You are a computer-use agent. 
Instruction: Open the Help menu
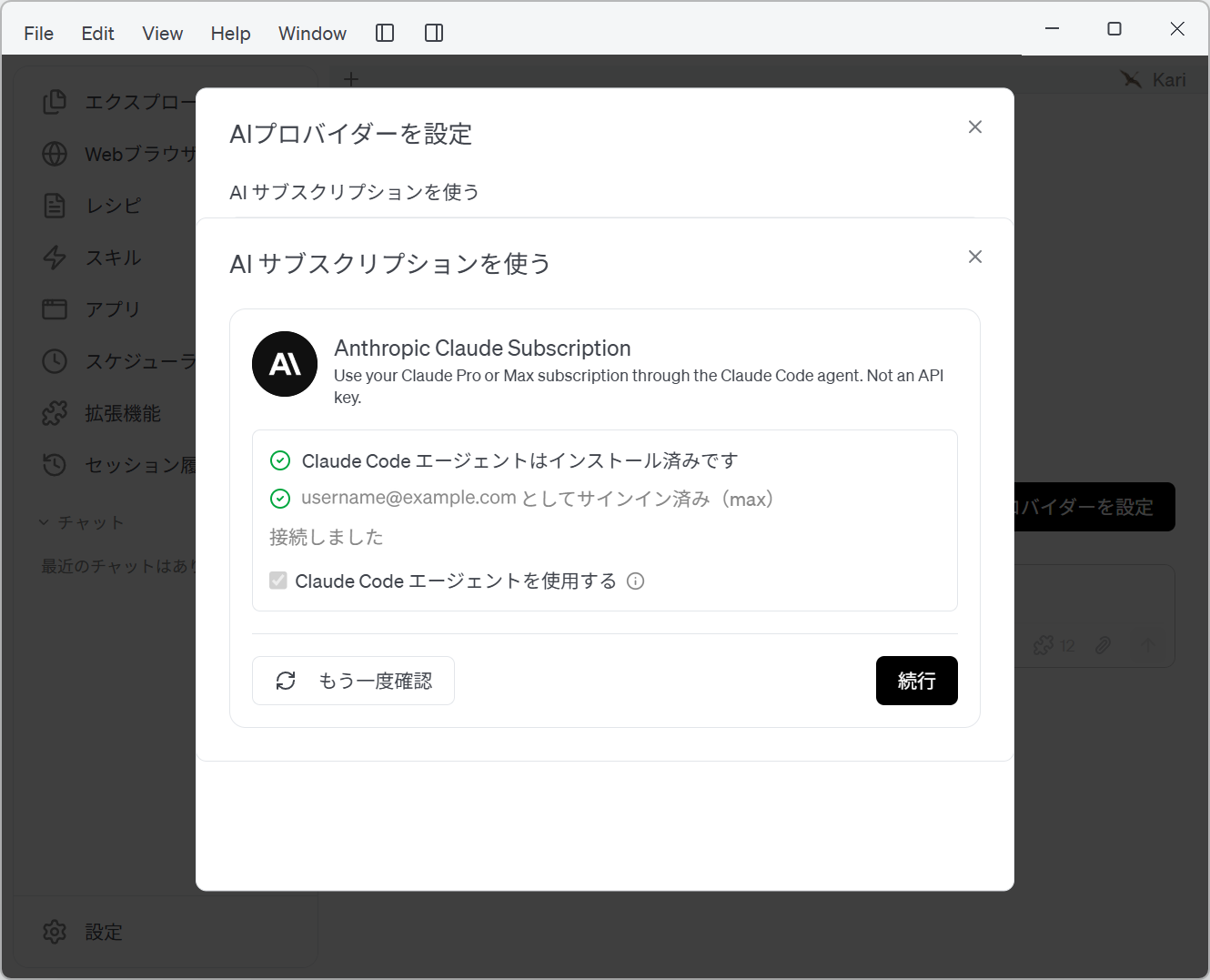230,34
